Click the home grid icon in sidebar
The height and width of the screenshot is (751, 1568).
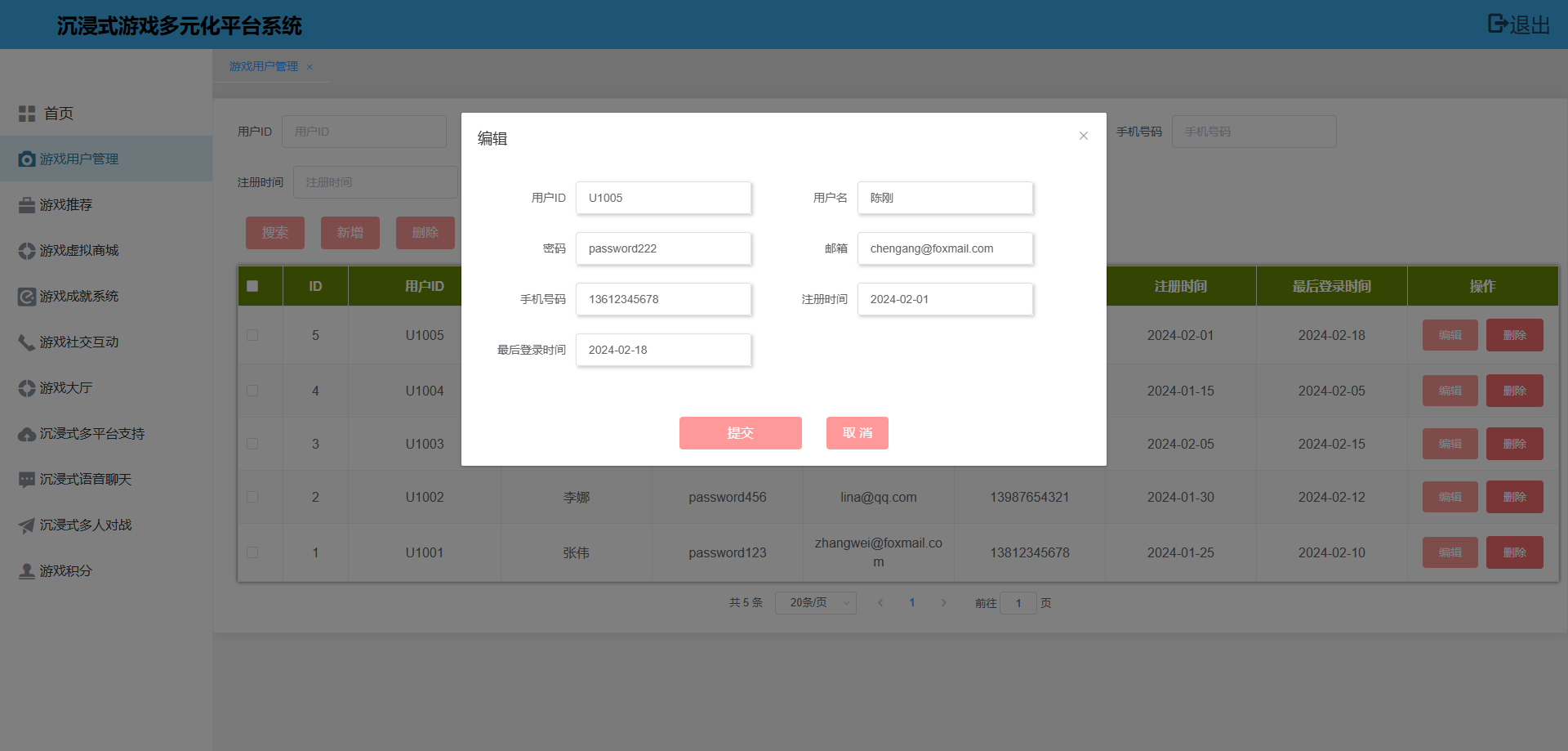pos(27,114)
